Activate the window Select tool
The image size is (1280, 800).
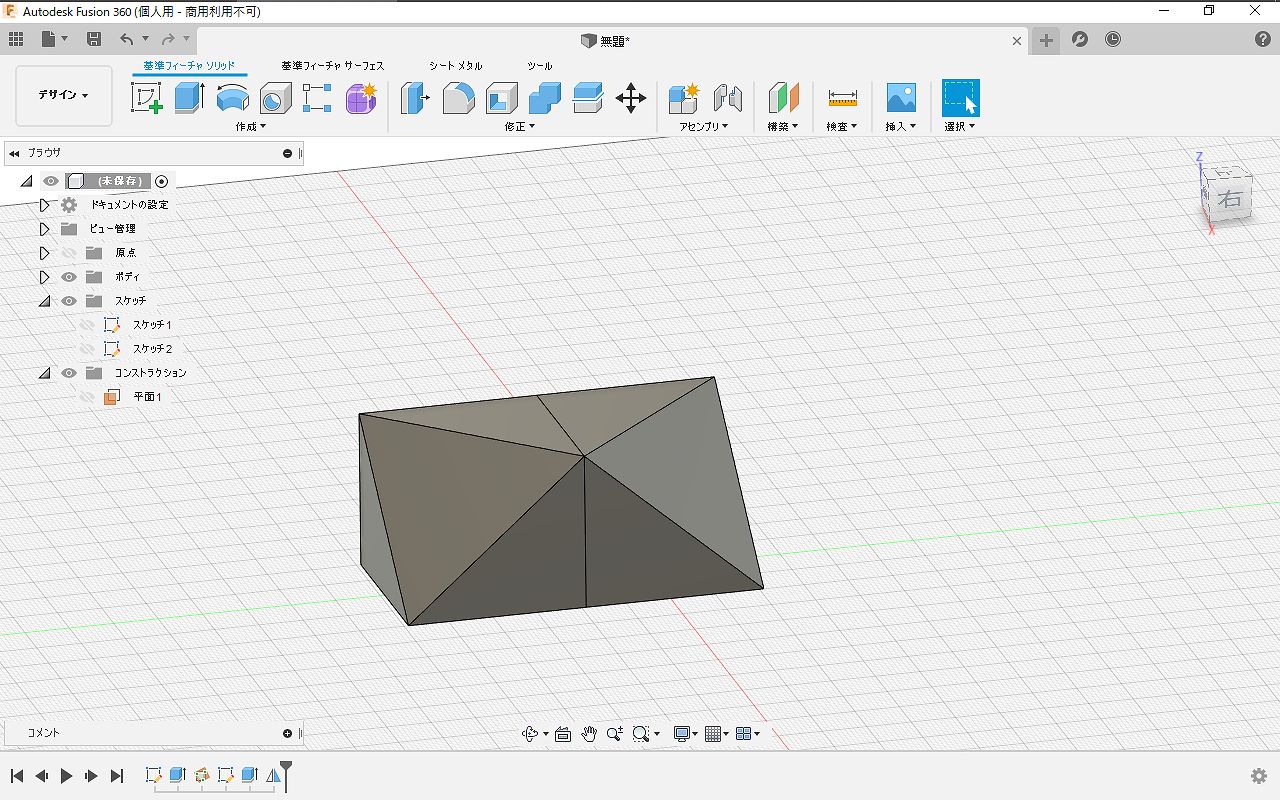tap(960, 98)
